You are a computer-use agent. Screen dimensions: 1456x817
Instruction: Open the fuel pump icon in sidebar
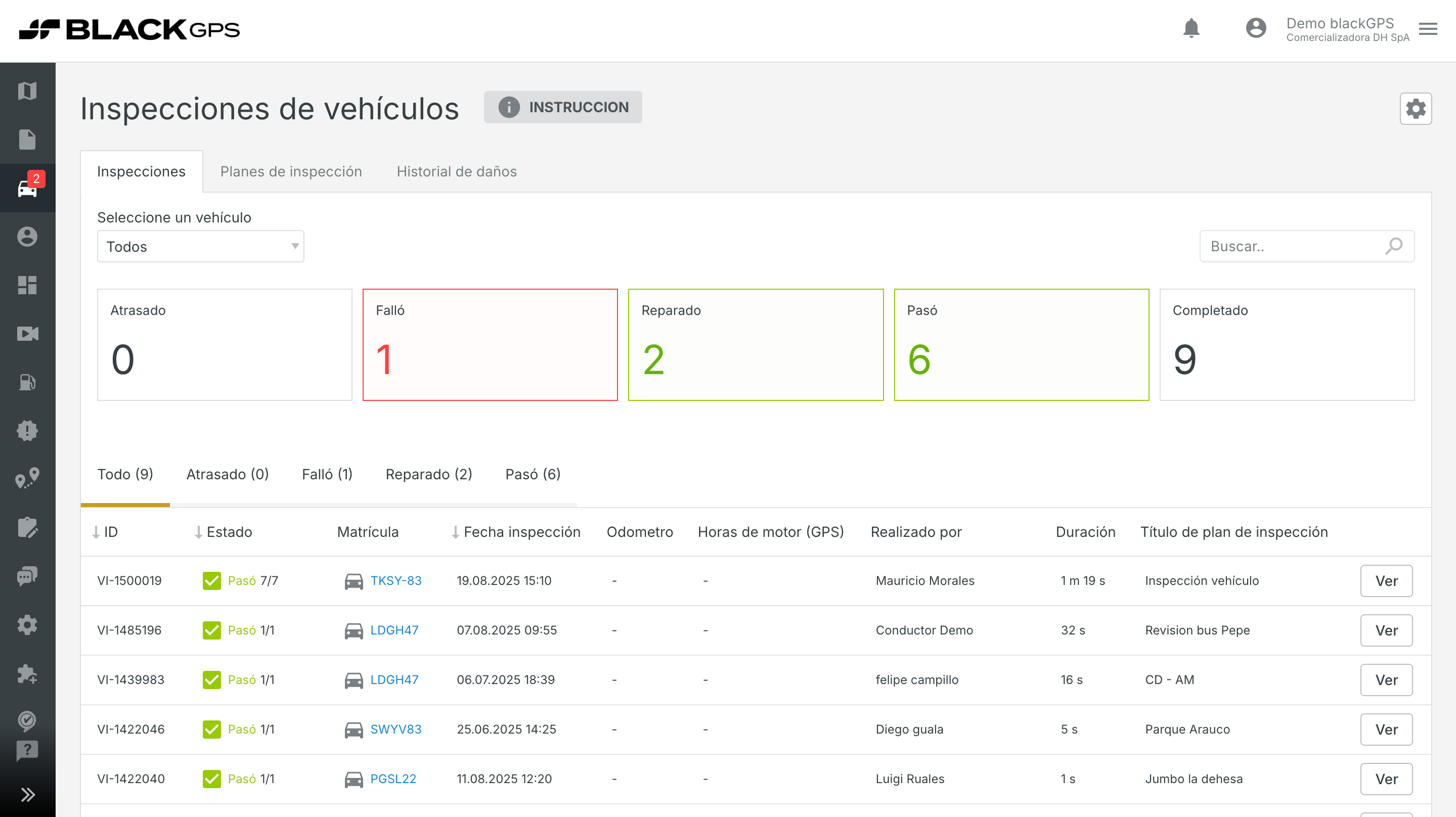coord(27,383)
